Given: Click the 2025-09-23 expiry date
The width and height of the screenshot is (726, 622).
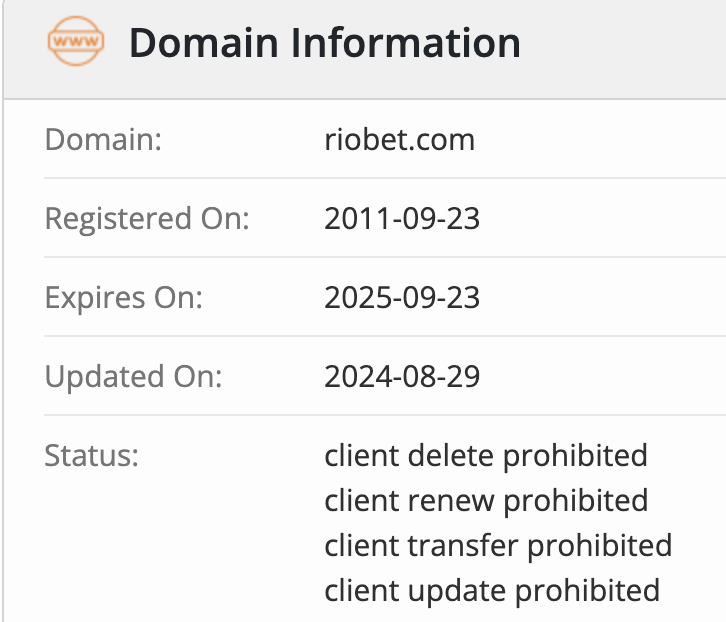Looking at the screenshot, I should (x=402, y=298).
